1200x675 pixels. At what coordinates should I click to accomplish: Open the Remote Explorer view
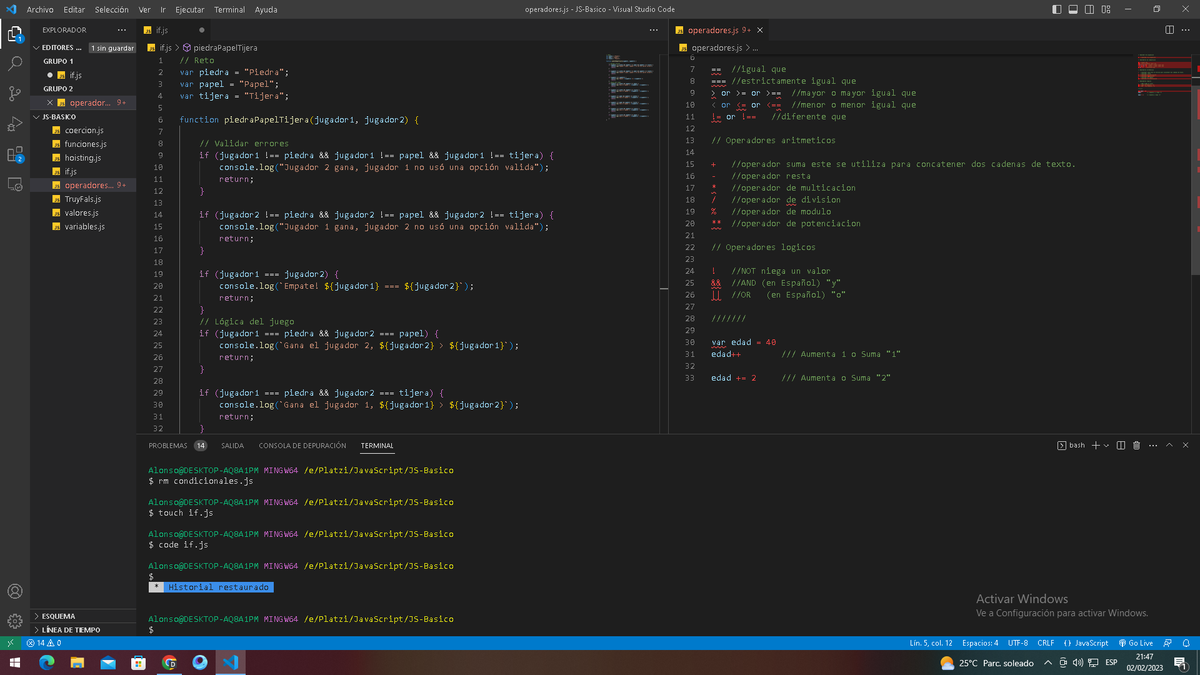click(x=15, y=184)
